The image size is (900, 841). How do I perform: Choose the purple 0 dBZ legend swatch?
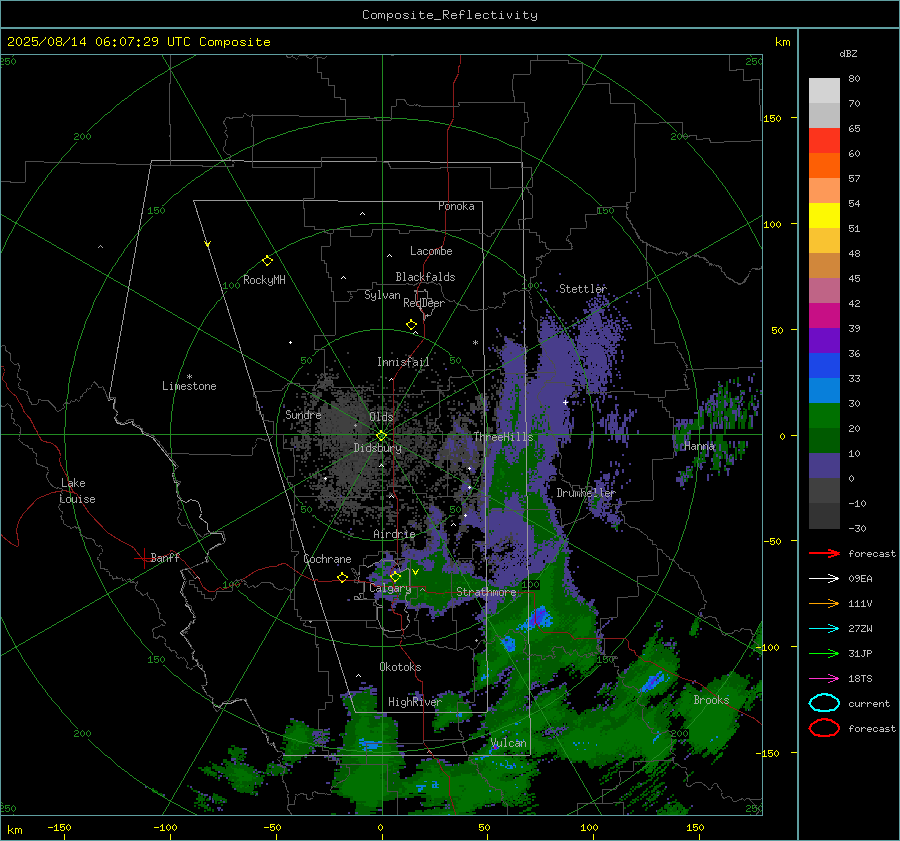[824, 465]
